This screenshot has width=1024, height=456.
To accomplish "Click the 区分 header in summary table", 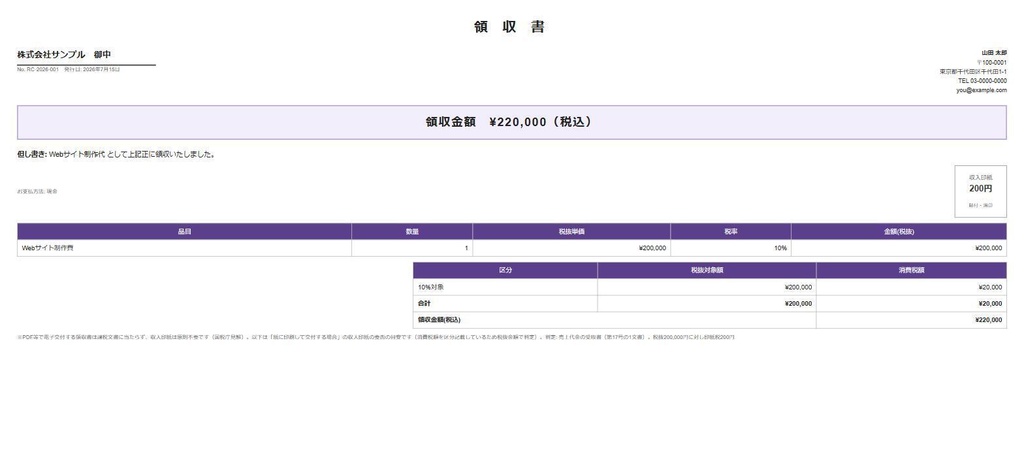I will [x=505, y=270].
